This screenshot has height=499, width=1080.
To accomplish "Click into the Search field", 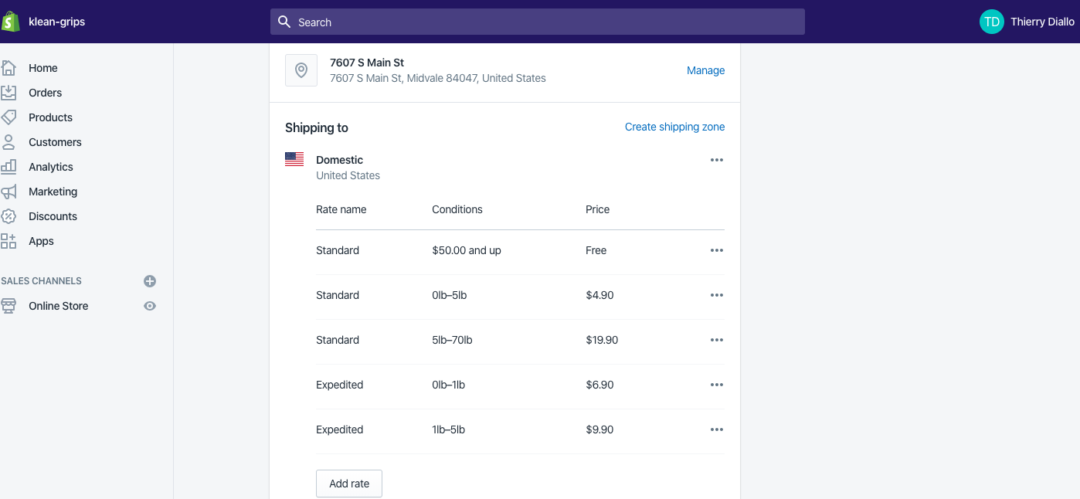I will (x=537, y=22).
